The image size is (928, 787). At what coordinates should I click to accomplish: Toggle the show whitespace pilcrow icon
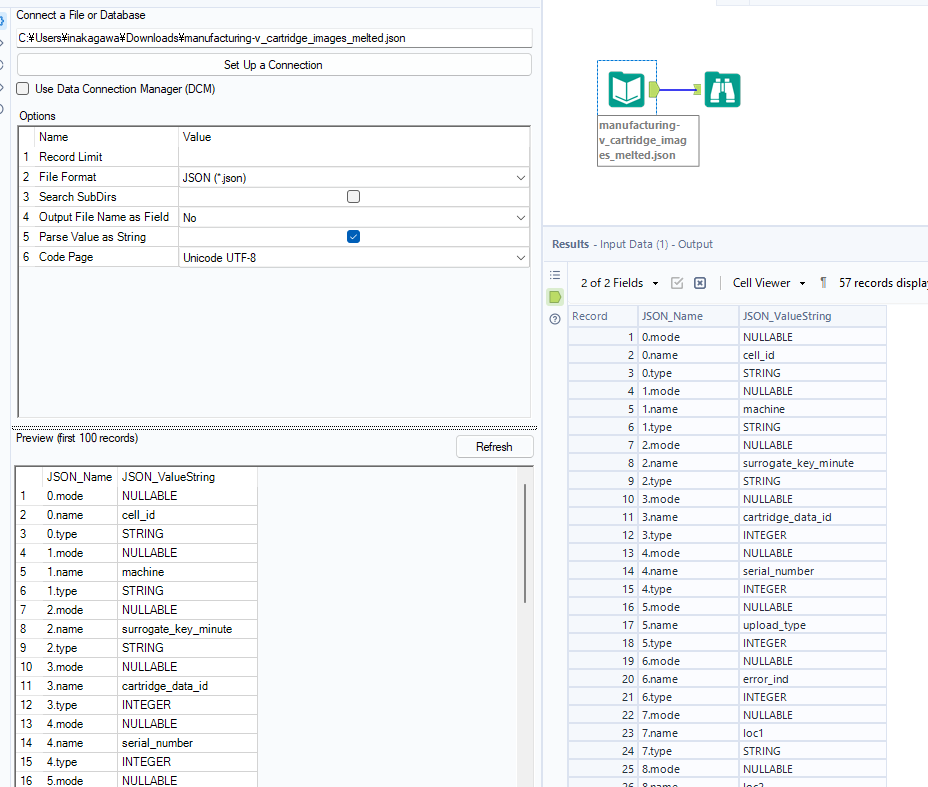click(823, 283)
